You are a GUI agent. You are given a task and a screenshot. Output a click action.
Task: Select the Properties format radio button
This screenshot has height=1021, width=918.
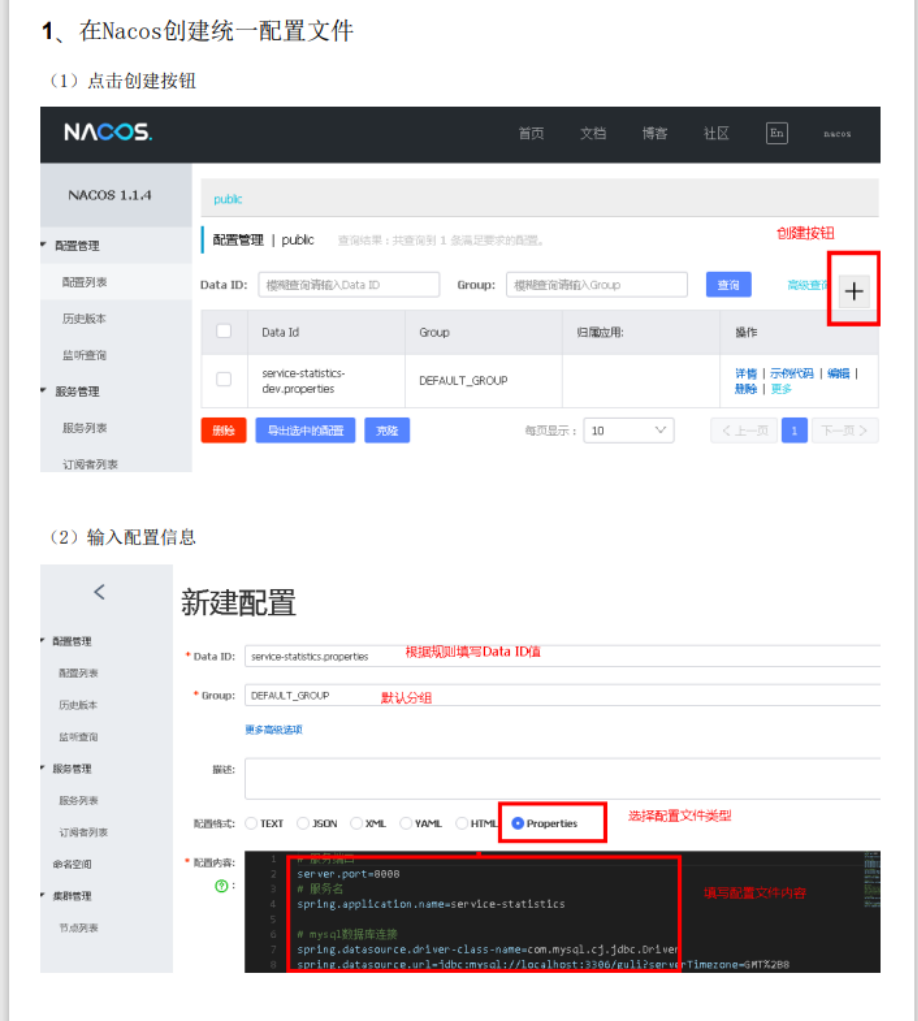click(518, 823)
